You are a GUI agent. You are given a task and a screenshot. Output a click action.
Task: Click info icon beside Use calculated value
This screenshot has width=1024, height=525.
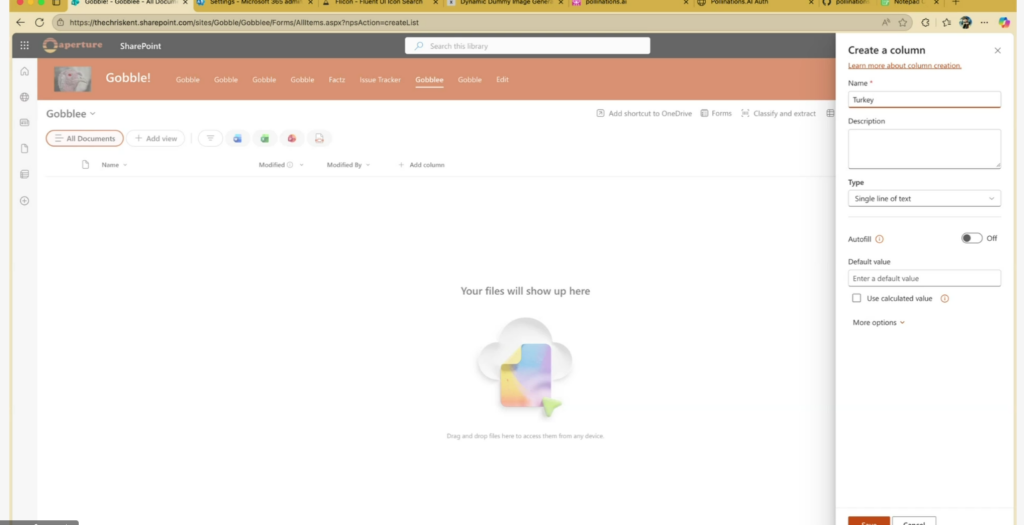click(x=944, y=298)
